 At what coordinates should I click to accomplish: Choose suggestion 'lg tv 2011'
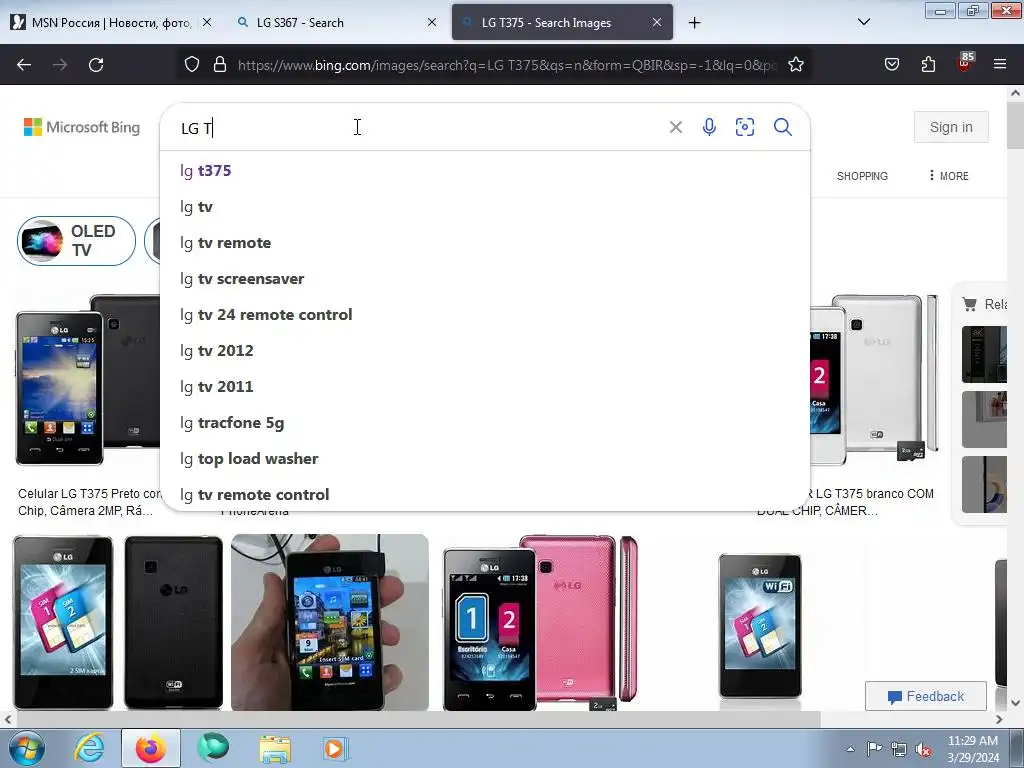485,387
